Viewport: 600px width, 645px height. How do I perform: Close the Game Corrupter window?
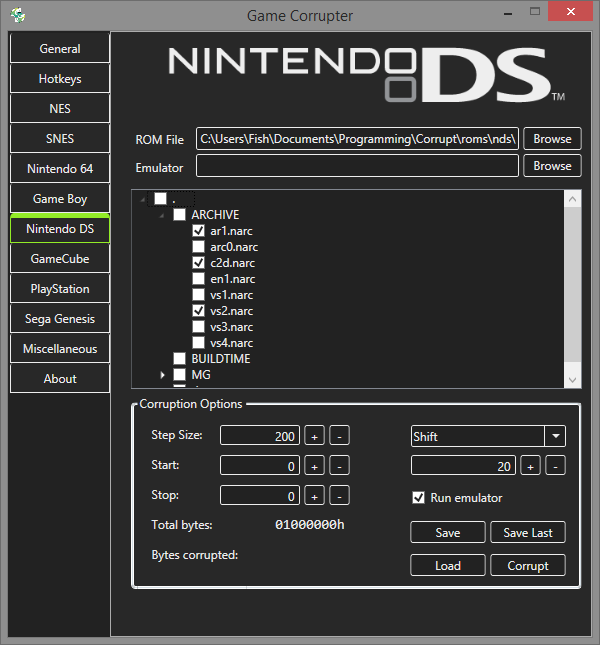(x=570, y=12)
